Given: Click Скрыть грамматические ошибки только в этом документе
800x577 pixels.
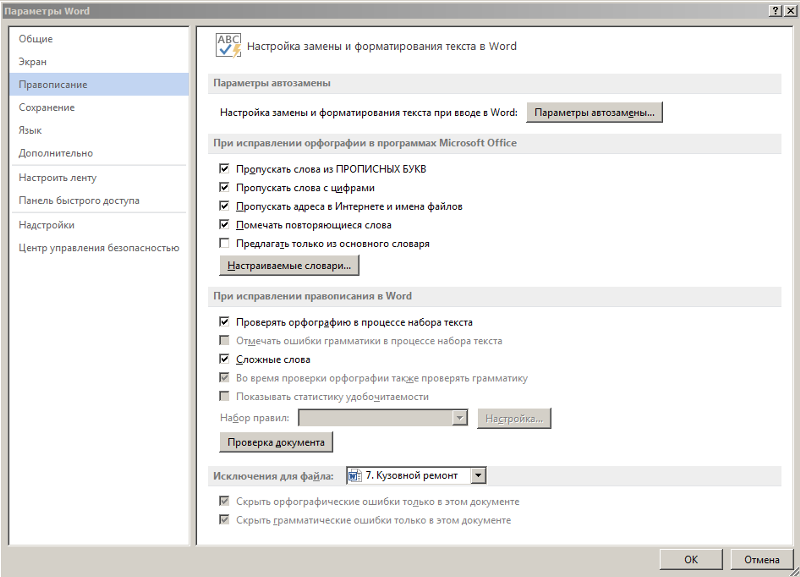Looking at the screenshot, I should click(x=224, y=520).
